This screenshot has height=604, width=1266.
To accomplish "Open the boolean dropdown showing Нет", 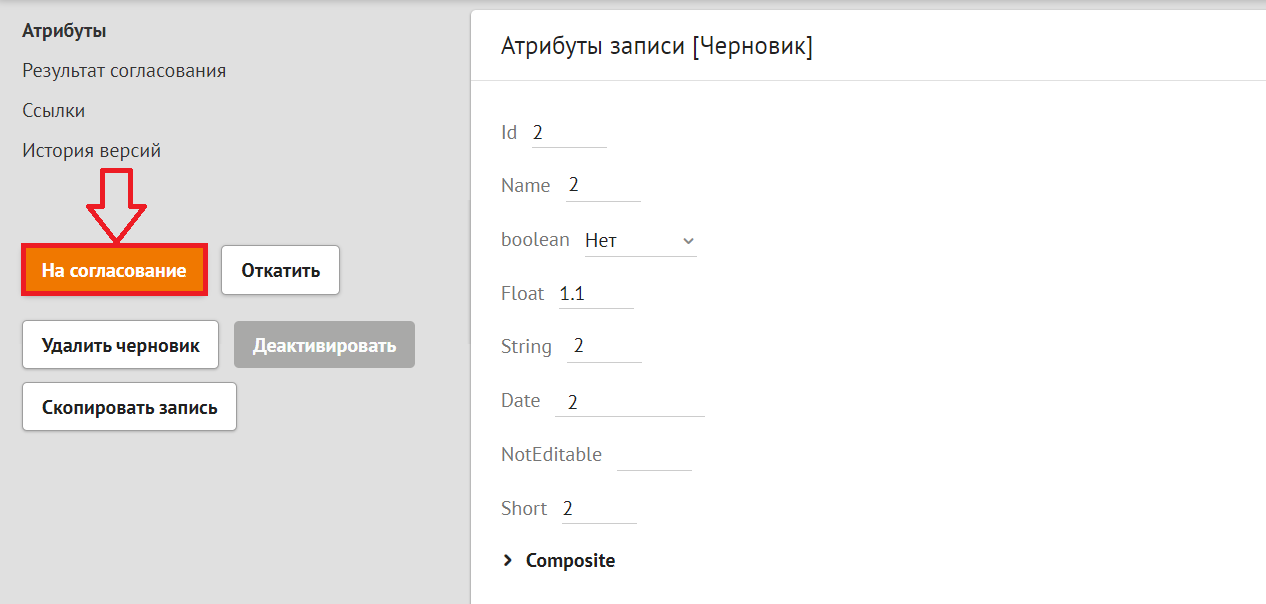I will 640,241.
